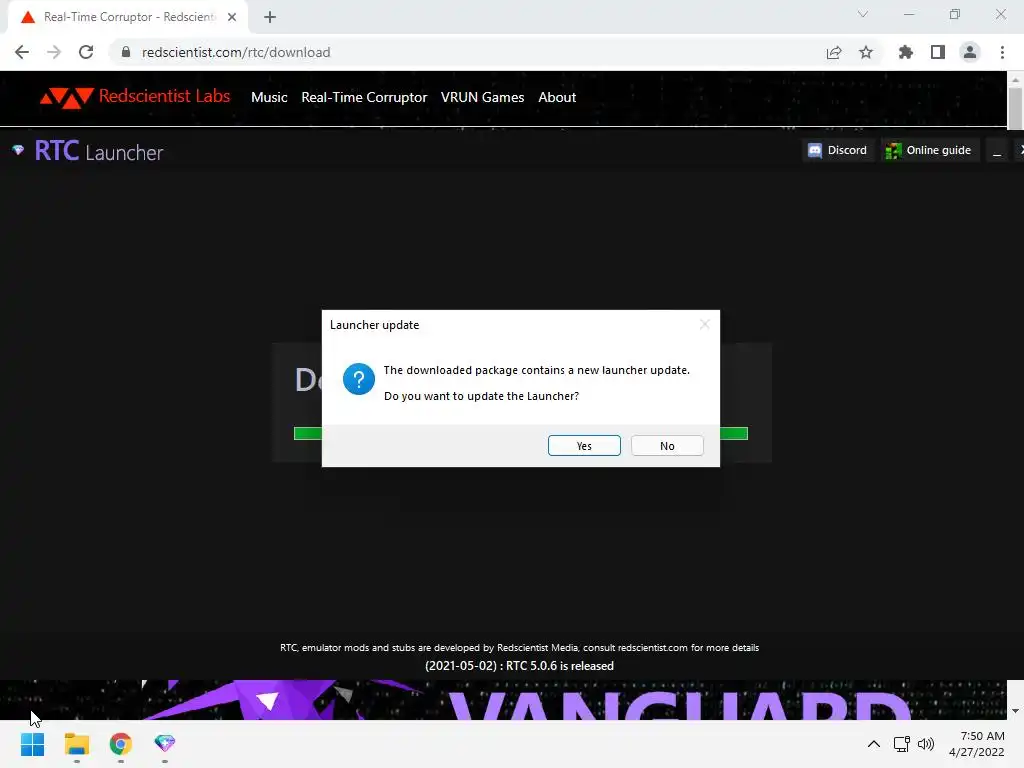This screenshot has width=1024, height=768.
Task: Go back in browser history
Action: [x=22, y=52]
